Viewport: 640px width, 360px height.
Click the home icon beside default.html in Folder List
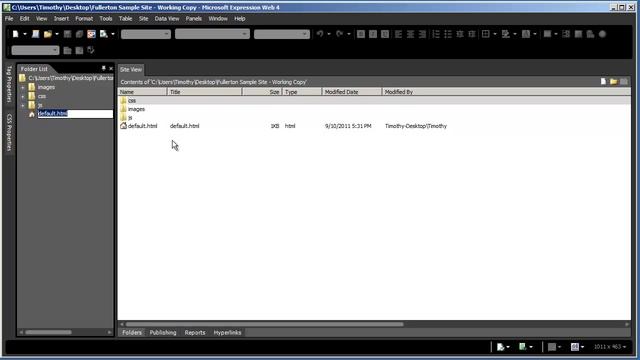tap(31, 114)
